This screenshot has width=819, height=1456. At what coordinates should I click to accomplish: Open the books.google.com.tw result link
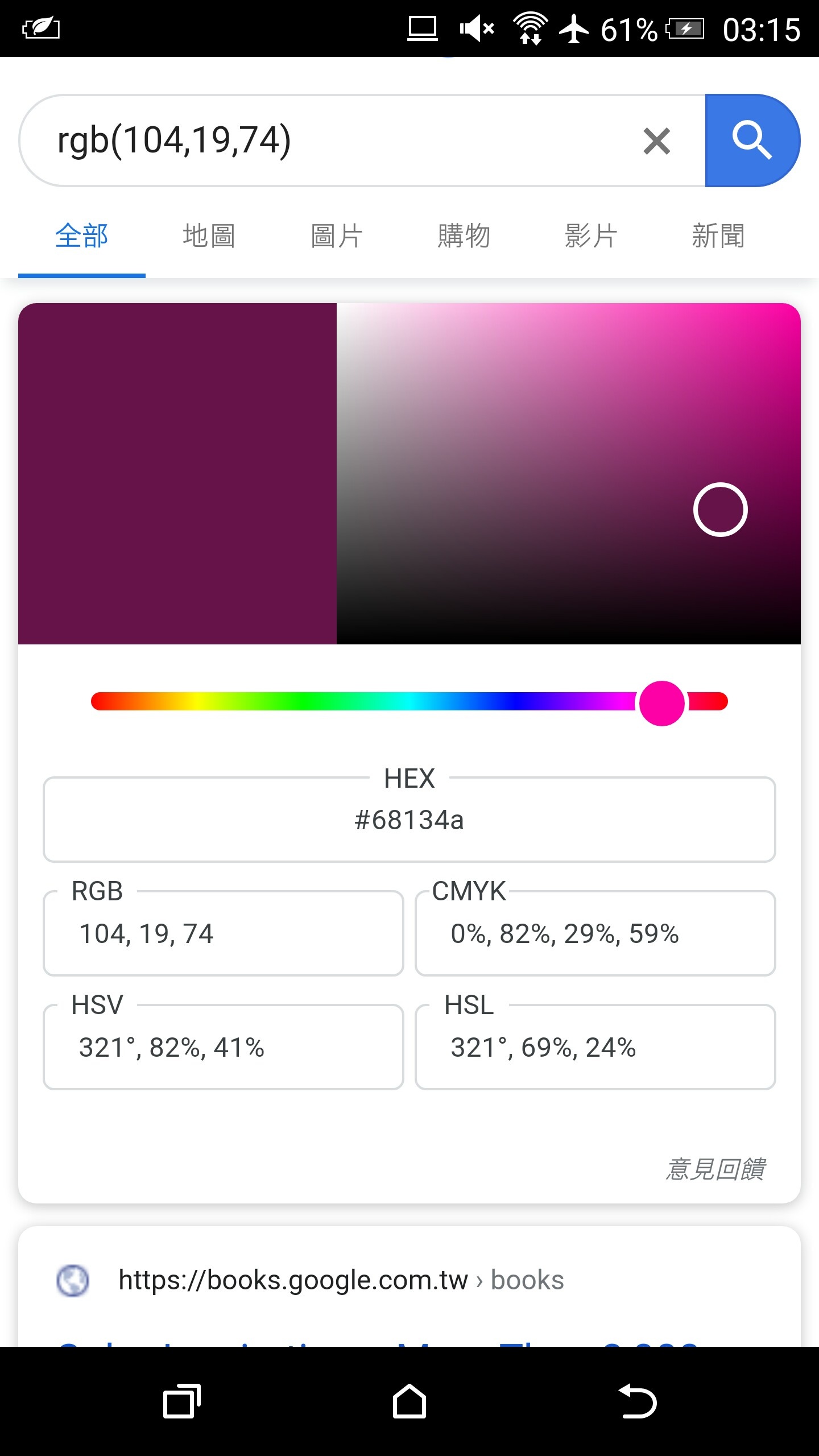pos(341,1281)
